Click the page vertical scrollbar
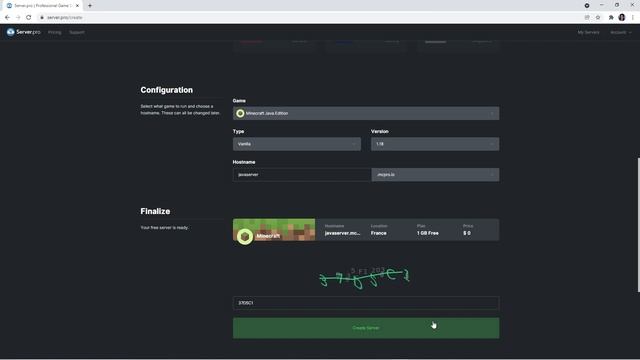The image size is (640, 360). point(638,224)
